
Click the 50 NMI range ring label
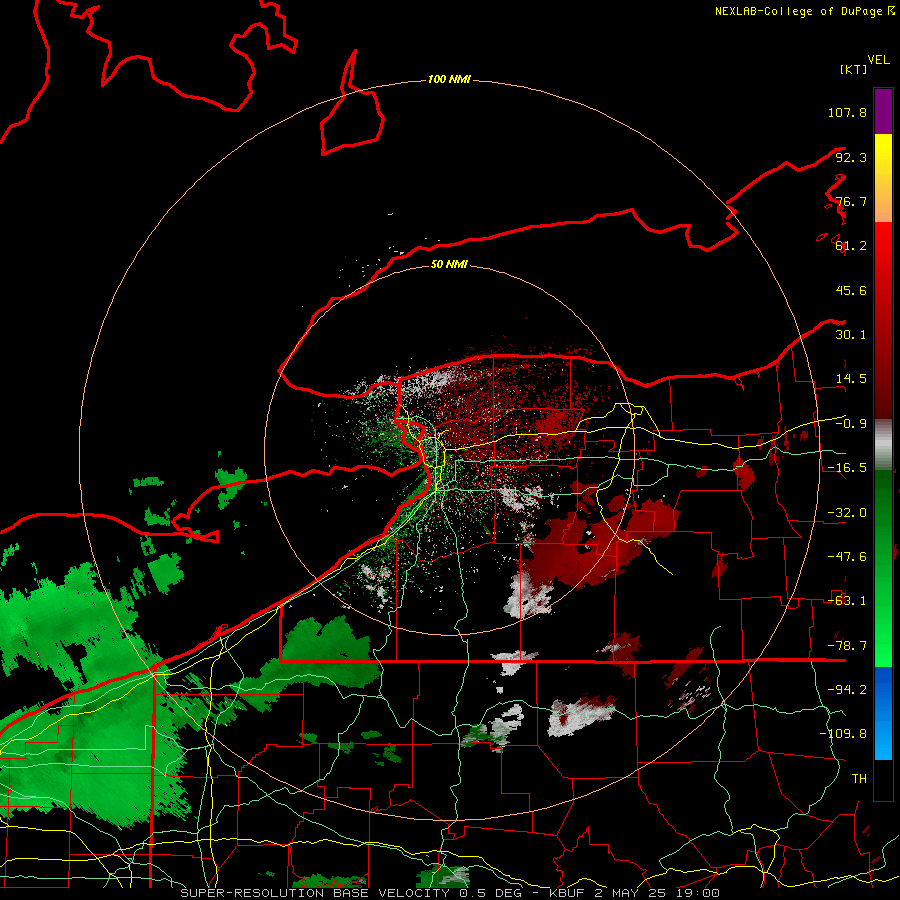[449, 265]
